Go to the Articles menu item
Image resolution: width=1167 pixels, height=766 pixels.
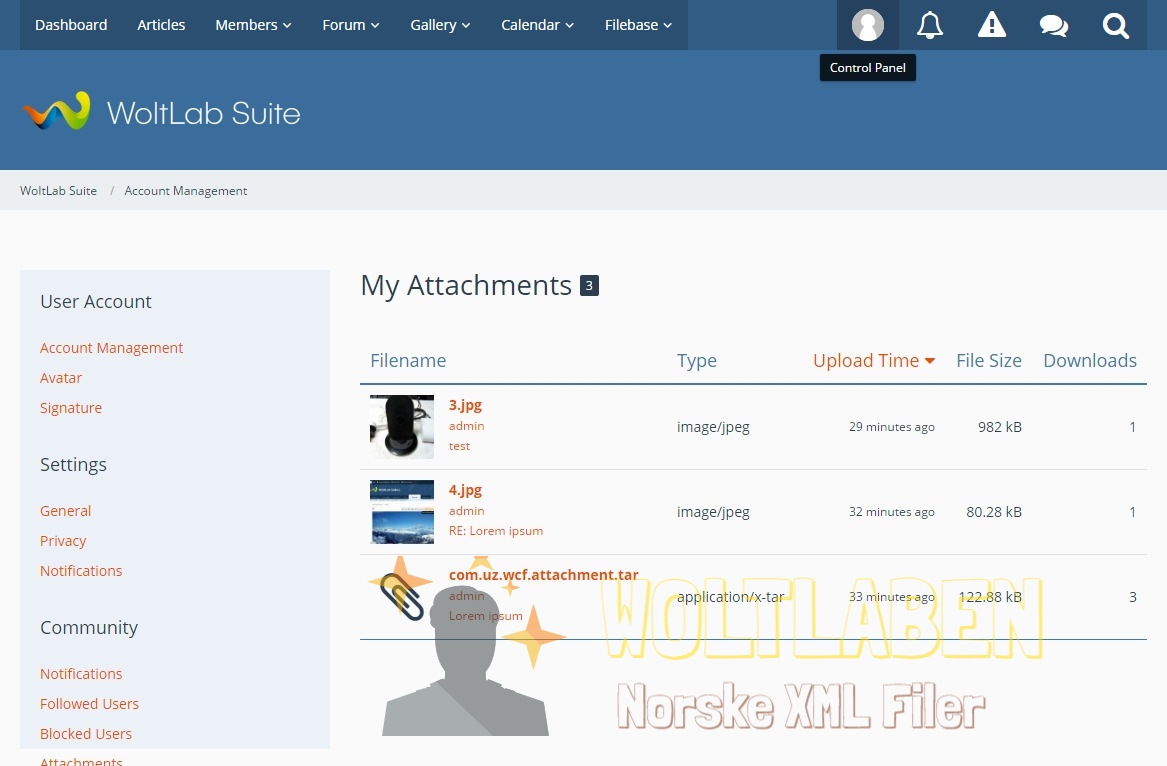[161, 25]
